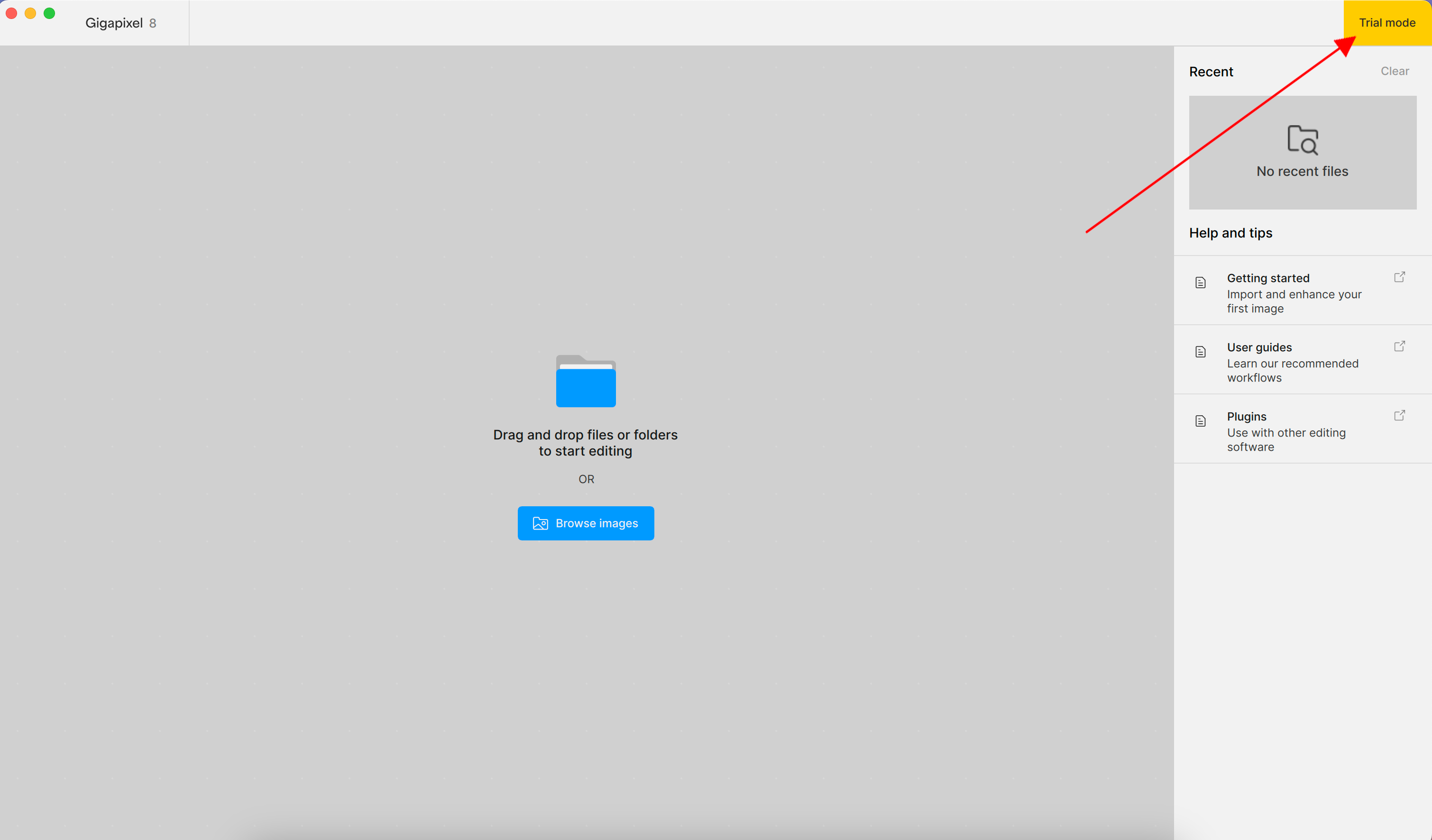Open the User guides external link icon
1432x840 pixels.
click(1399, 347)
